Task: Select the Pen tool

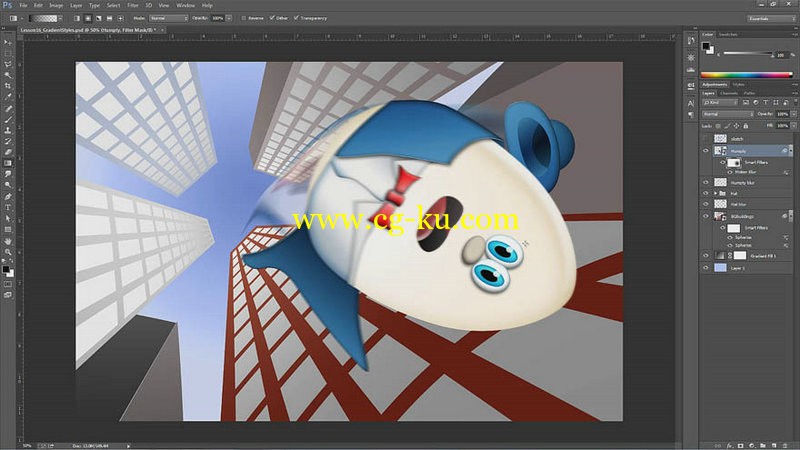Action: (8, 196)
